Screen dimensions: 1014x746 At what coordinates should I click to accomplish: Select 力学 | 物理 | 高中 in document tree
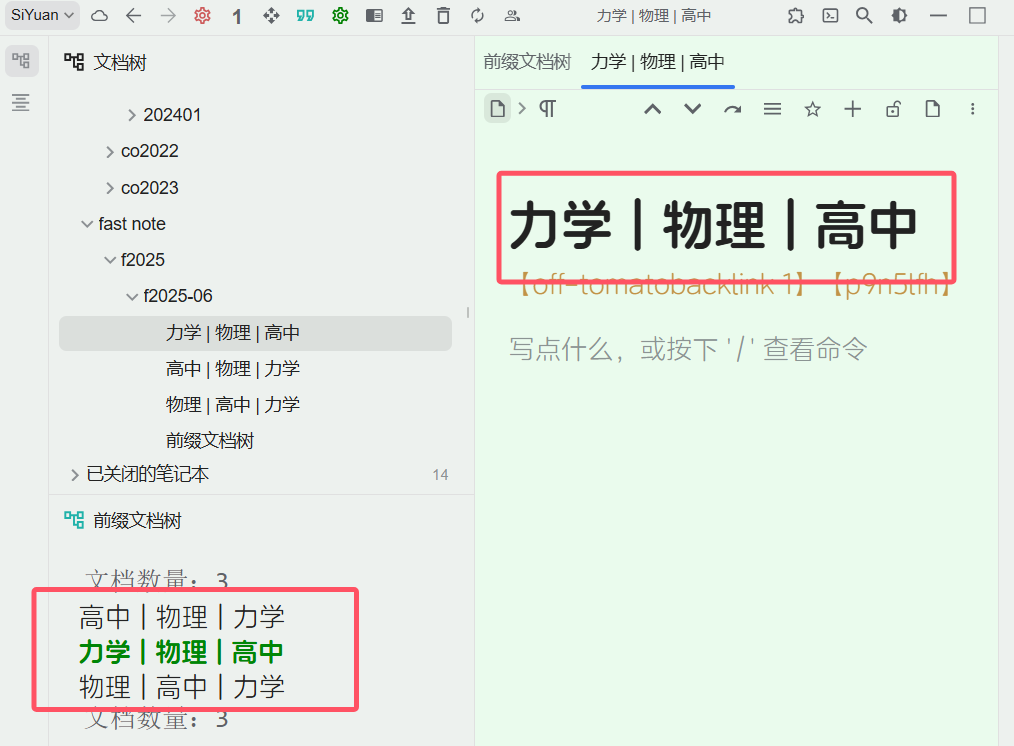click(255, 333)
